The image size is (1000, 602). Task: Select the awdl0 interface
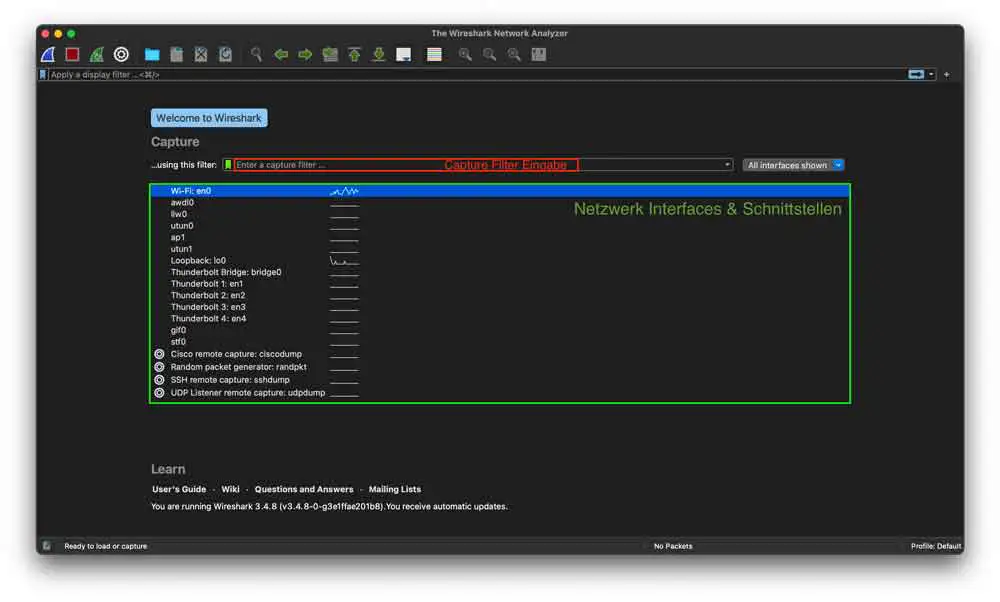(x=500, y=202)
